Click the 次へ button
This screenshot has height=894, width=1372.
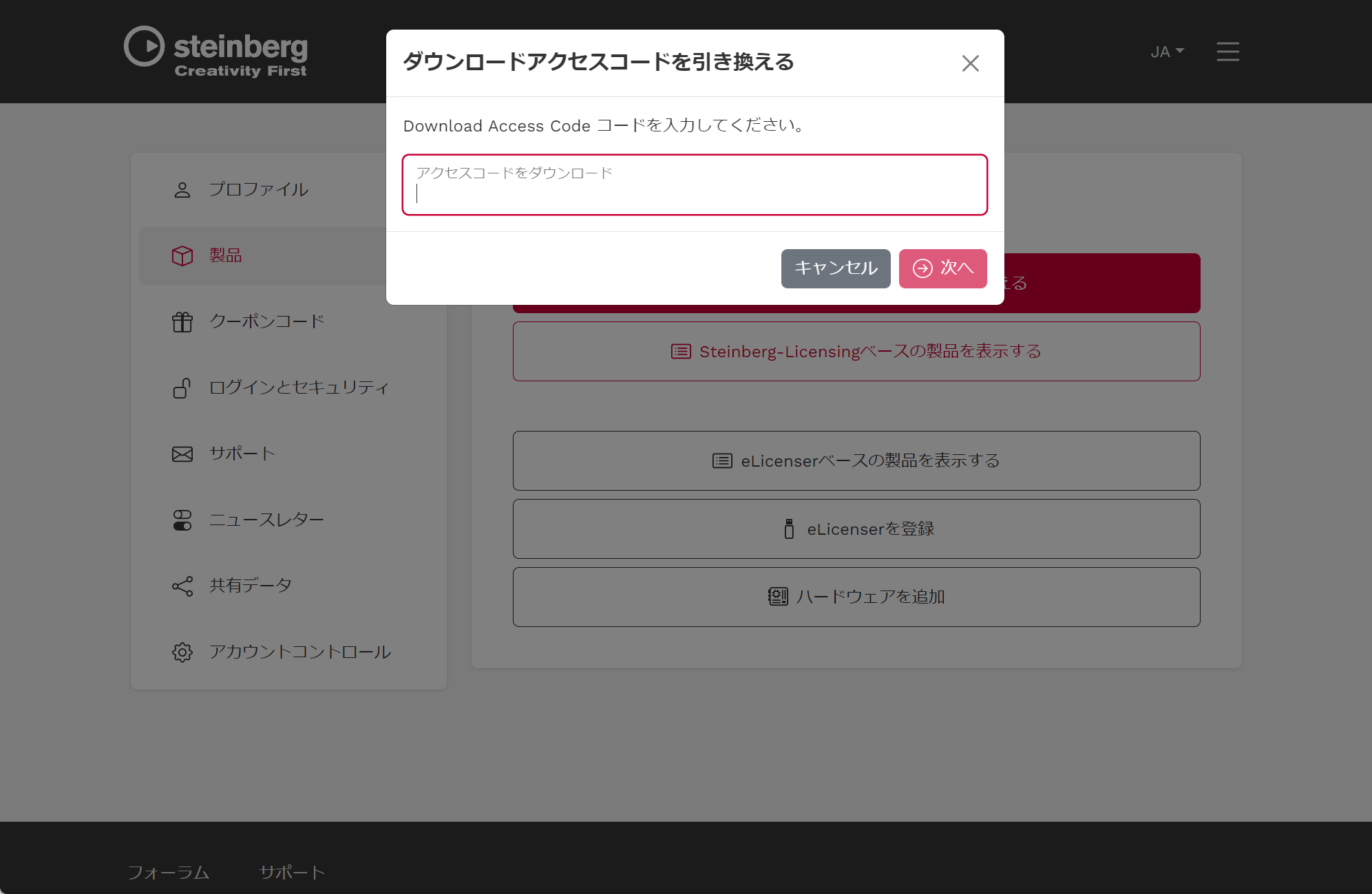click(x=942, y=268)
